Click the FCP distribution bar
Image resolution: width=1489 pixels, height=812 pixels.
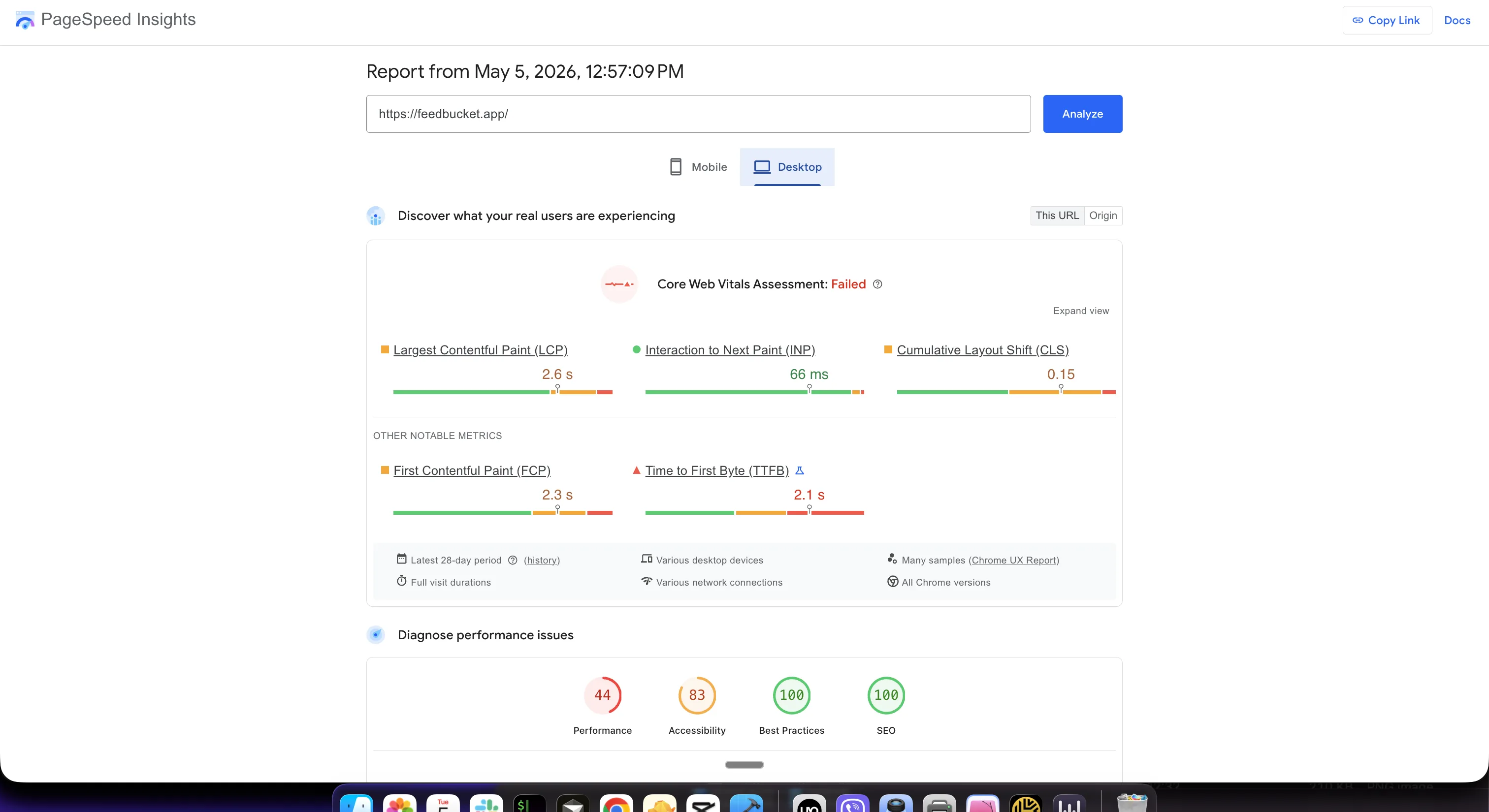point(503,513)
